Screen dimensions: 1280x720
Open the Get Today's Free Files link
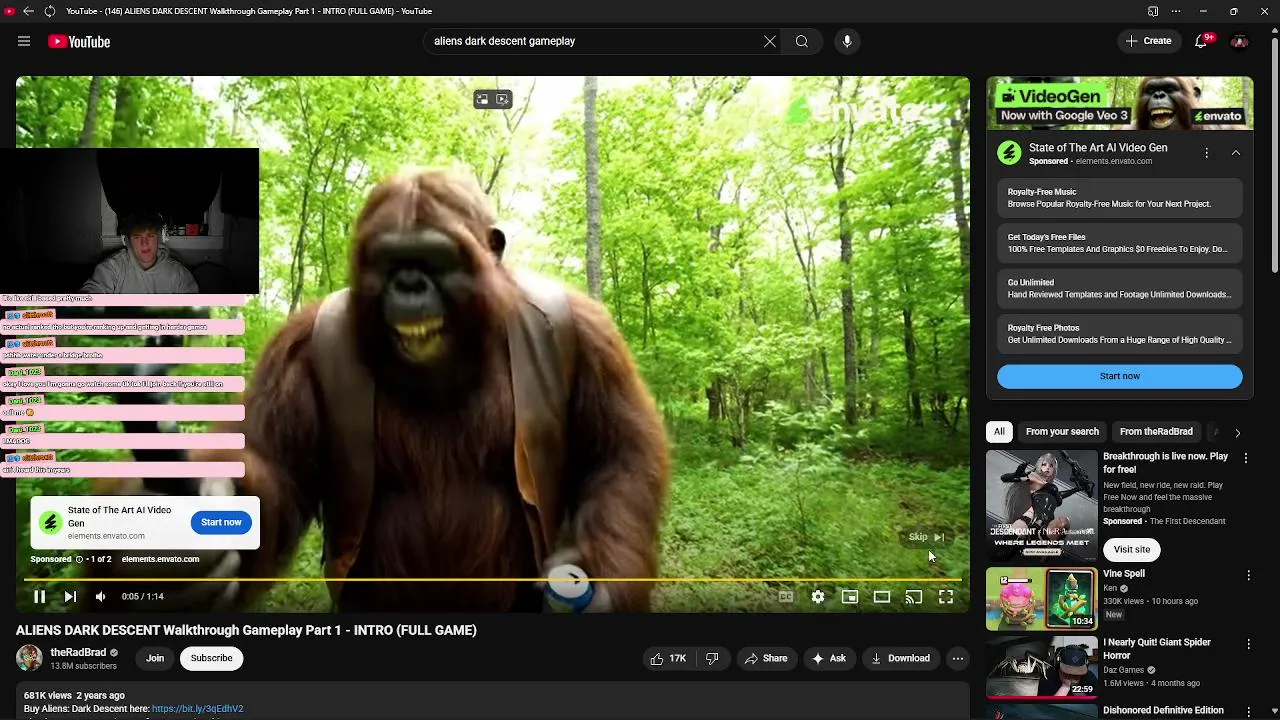[1120, 243]
